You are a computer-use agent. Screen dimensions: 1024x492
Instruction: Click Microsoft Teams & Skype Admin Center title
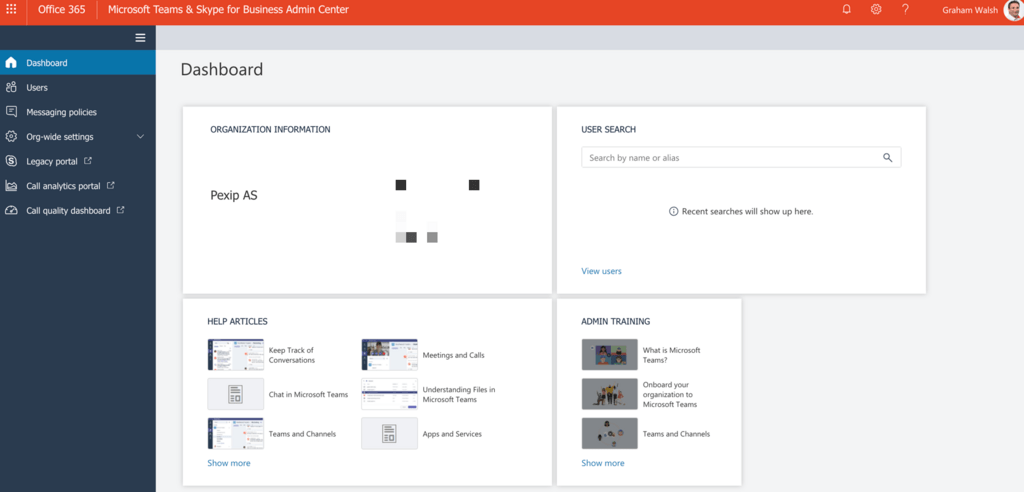[228, 10]
